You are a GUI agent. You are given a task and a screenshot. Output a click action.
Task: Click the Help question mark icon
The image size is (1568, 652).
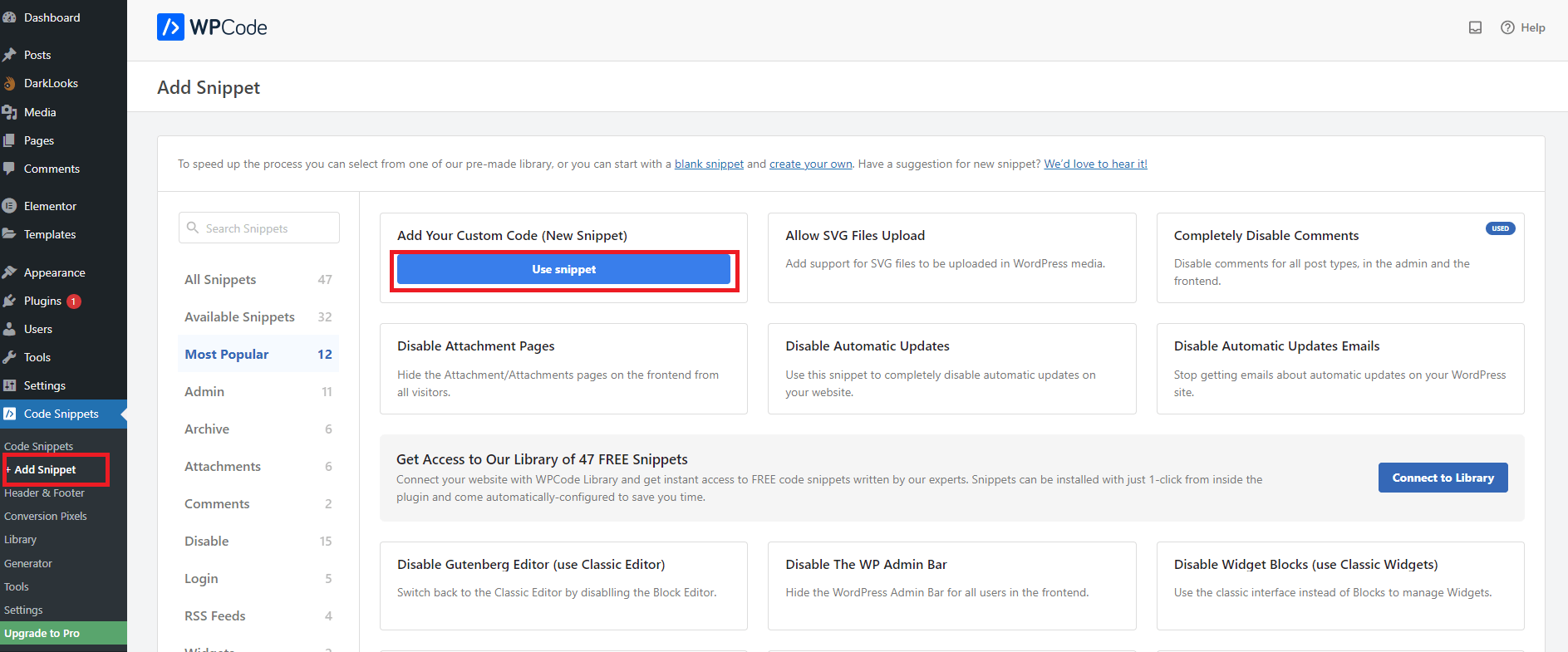[x=1507, y=27]
